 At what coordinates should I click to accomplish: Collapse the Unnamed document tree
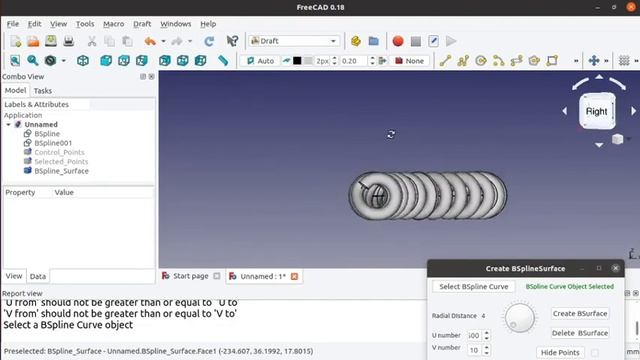tap(8, 124)
